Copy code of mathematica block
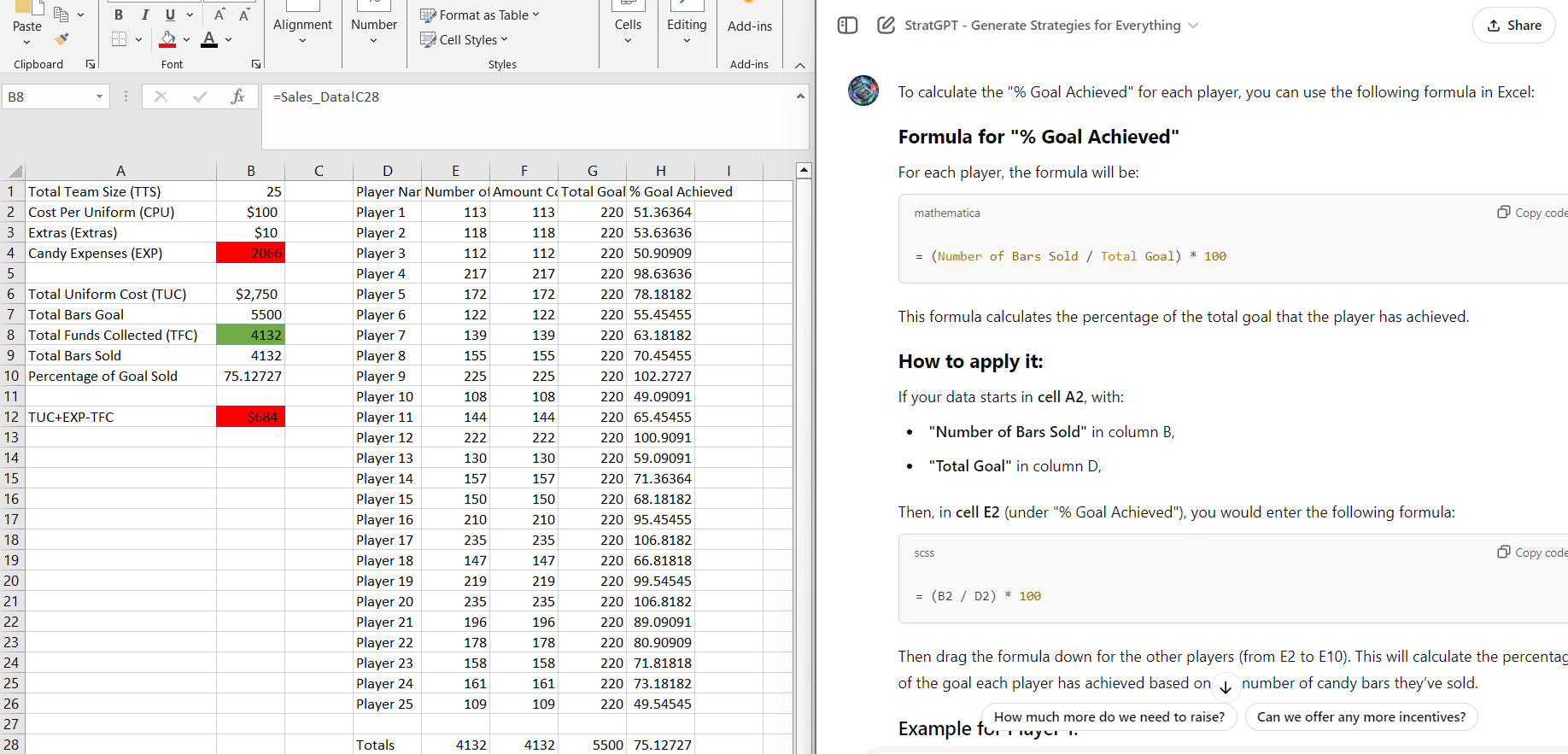 [1532, 213]
